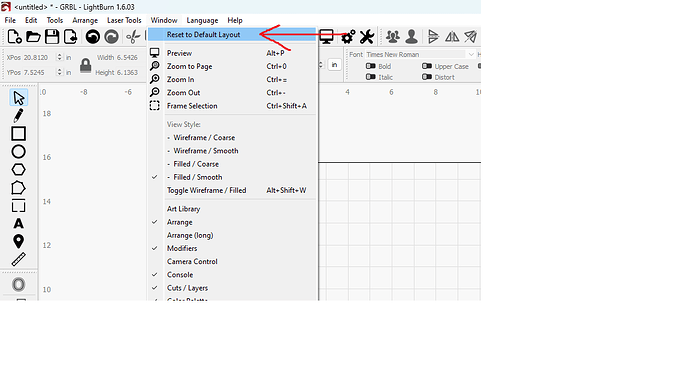This screenshot has height=388, width=690.
Task: Select Filled / Coarse view style
Action: 232,164
